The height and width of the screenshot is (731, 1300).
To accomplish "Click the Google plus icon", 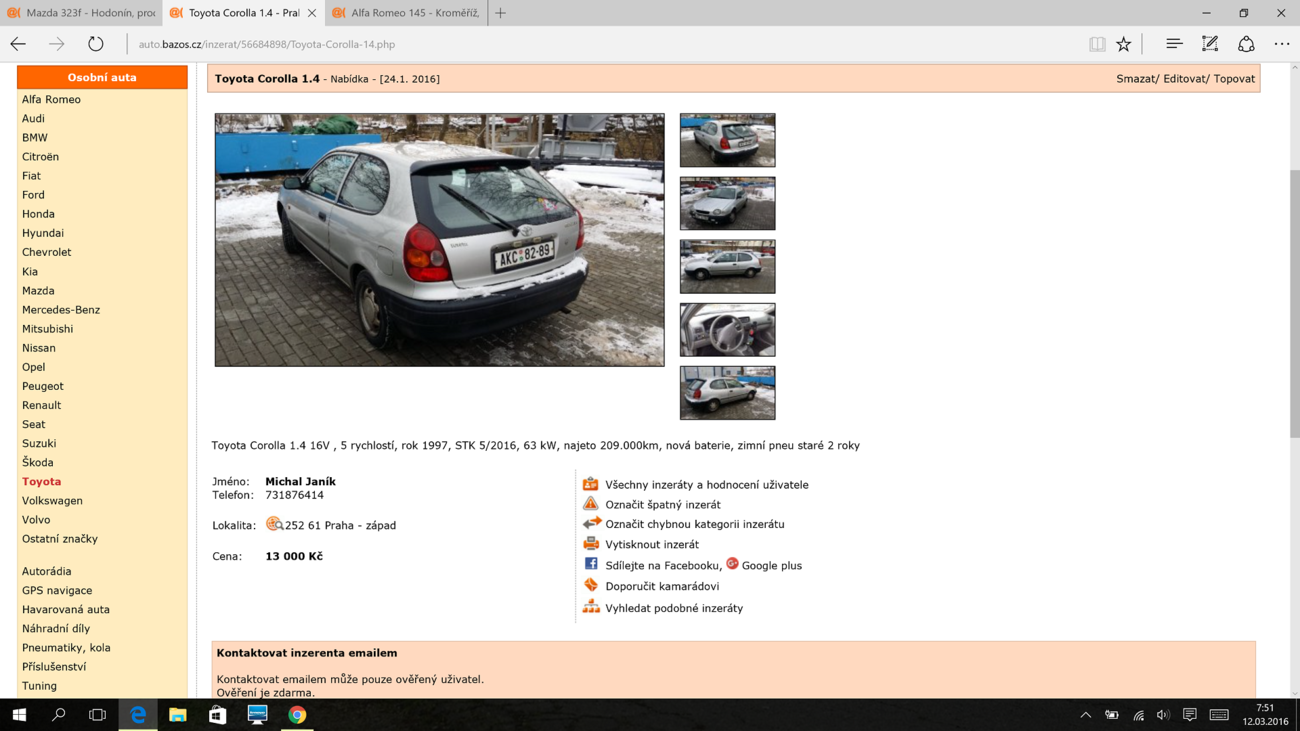I will [732, 564].
